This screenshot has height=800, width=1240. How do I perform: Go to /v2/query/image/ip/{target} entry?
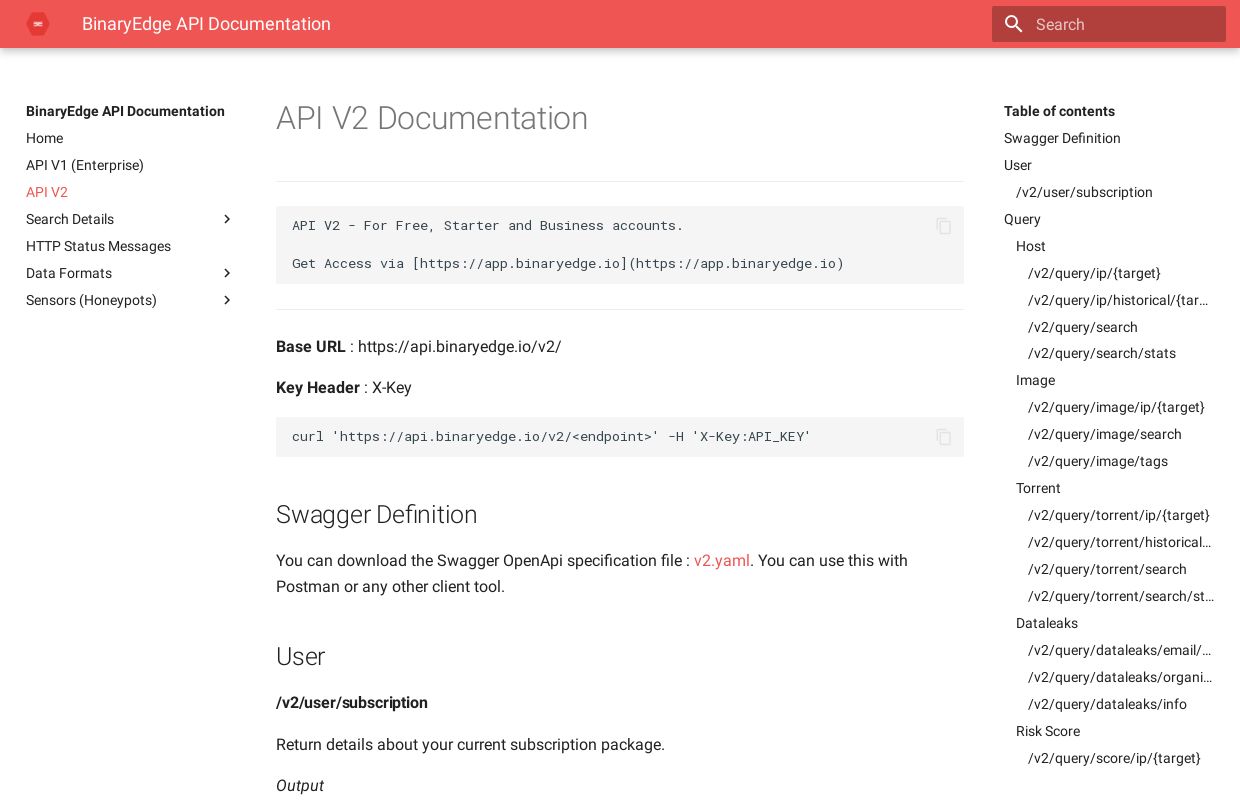[x=1116, y=407]
